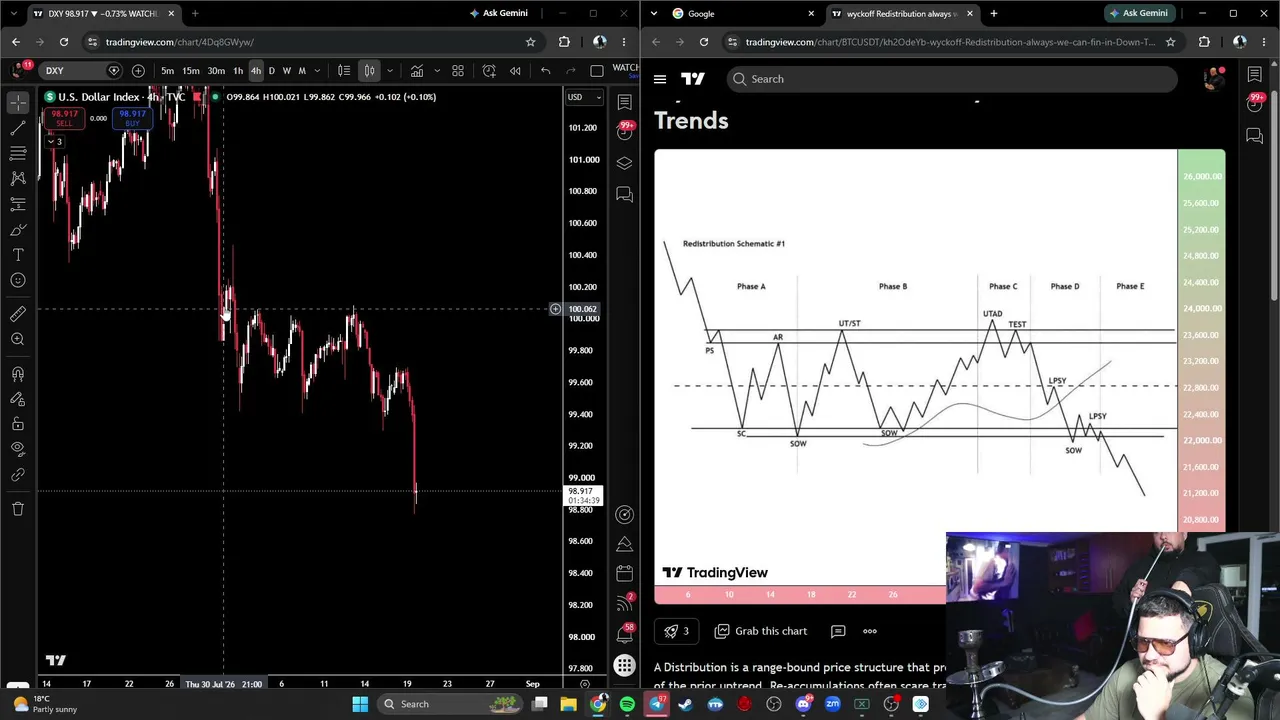Open Telegram from the taskbar
The height and width of the screenshot is (720, 1280).
pos(656,704)
